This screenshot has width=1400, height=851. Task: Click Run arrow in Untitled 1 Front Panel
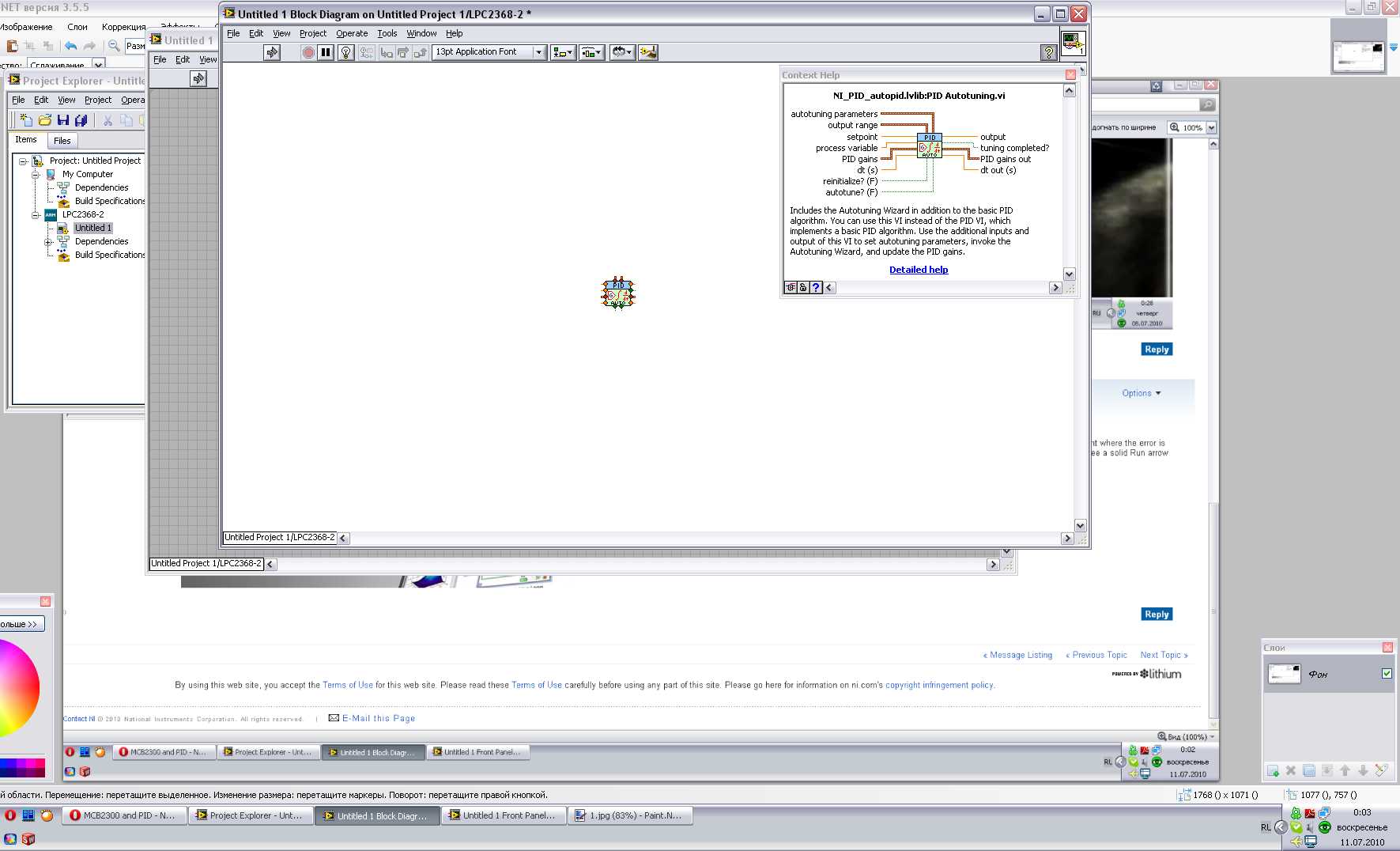(x=198, y=78)
